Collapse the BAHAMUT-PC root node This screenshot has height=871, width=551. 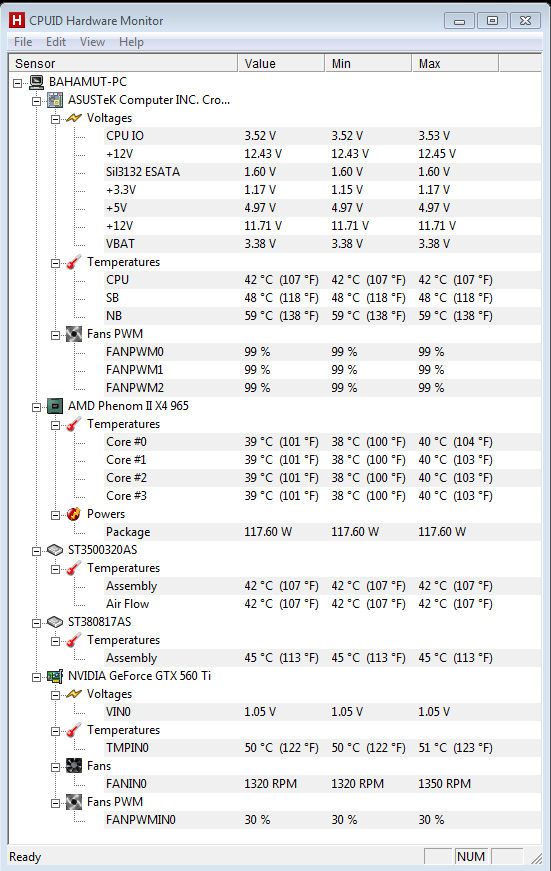point(18,83)
